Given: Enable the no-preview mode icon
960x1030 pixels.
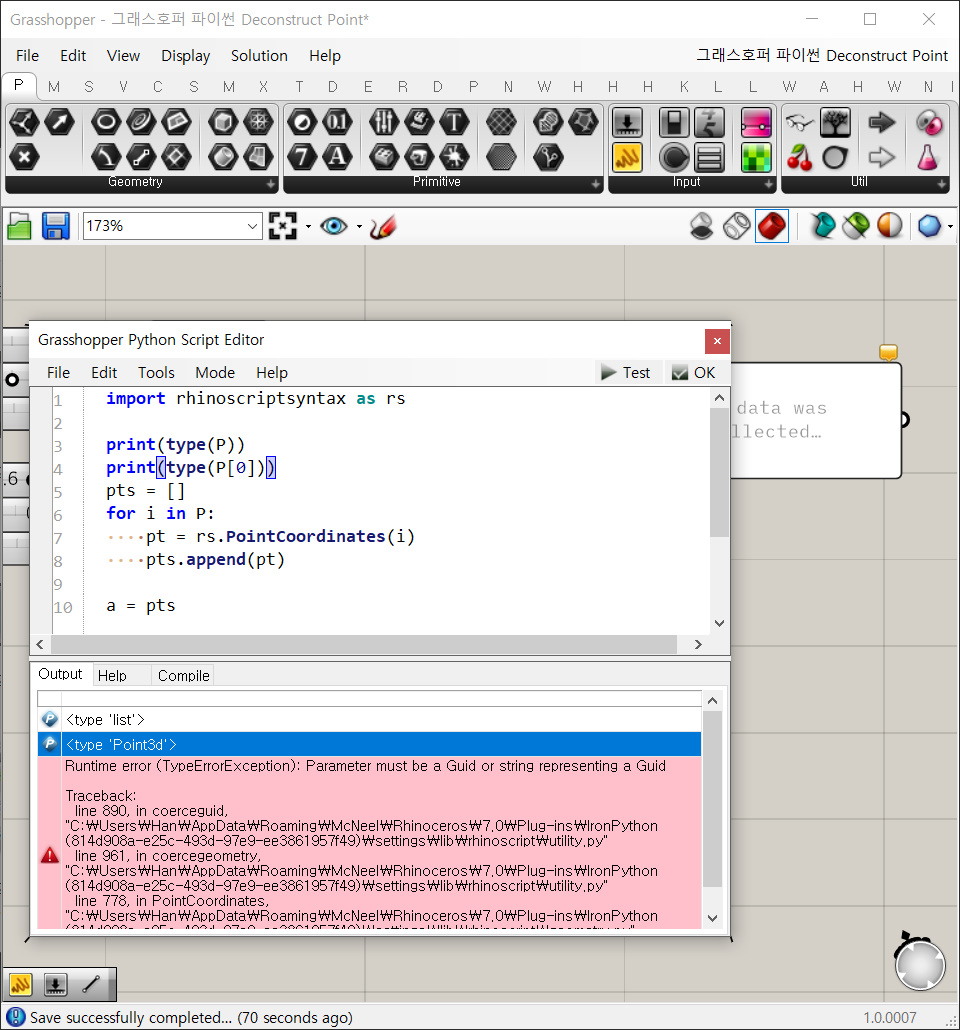Looking at the screenshot, I should [x=702, y=227].
